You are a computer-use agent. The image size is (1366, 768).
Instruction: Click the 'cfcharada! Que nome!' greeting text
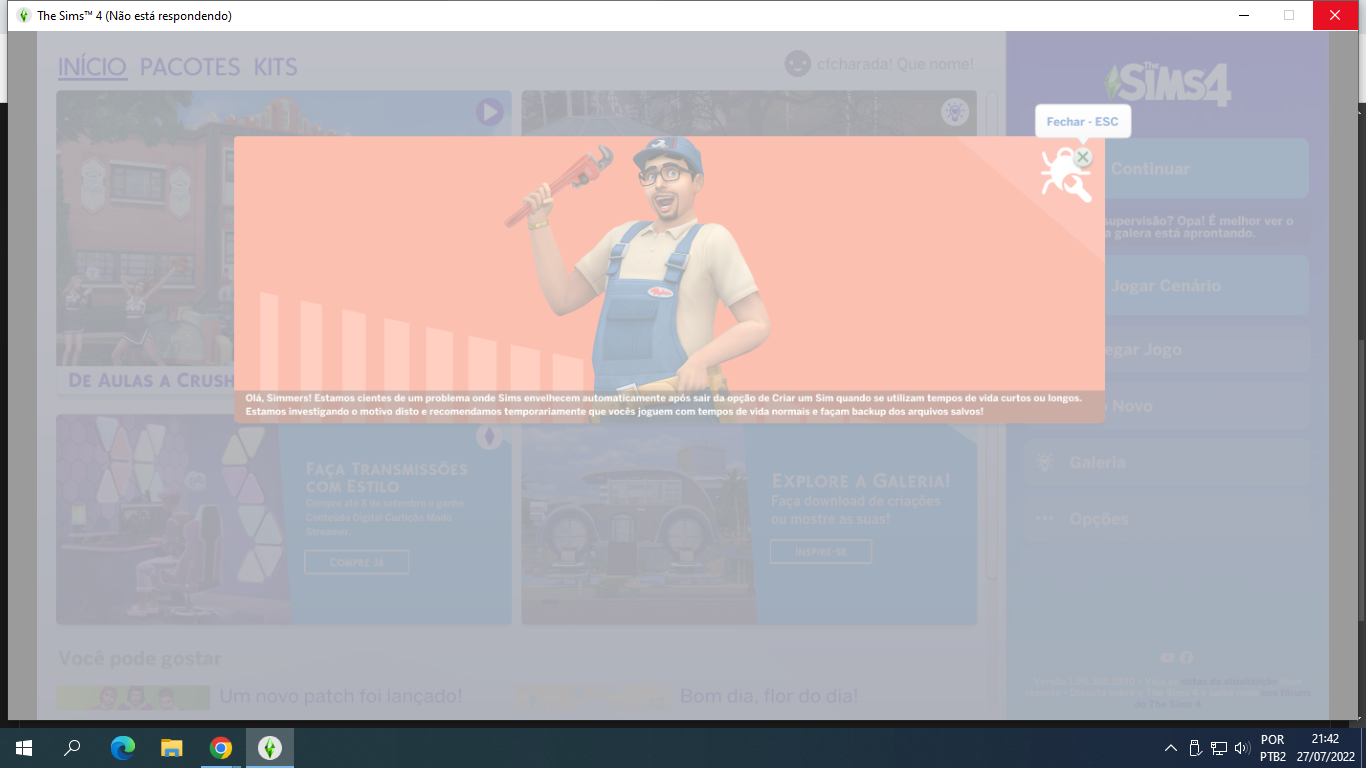pyautogui.click(x=895, y=64)
